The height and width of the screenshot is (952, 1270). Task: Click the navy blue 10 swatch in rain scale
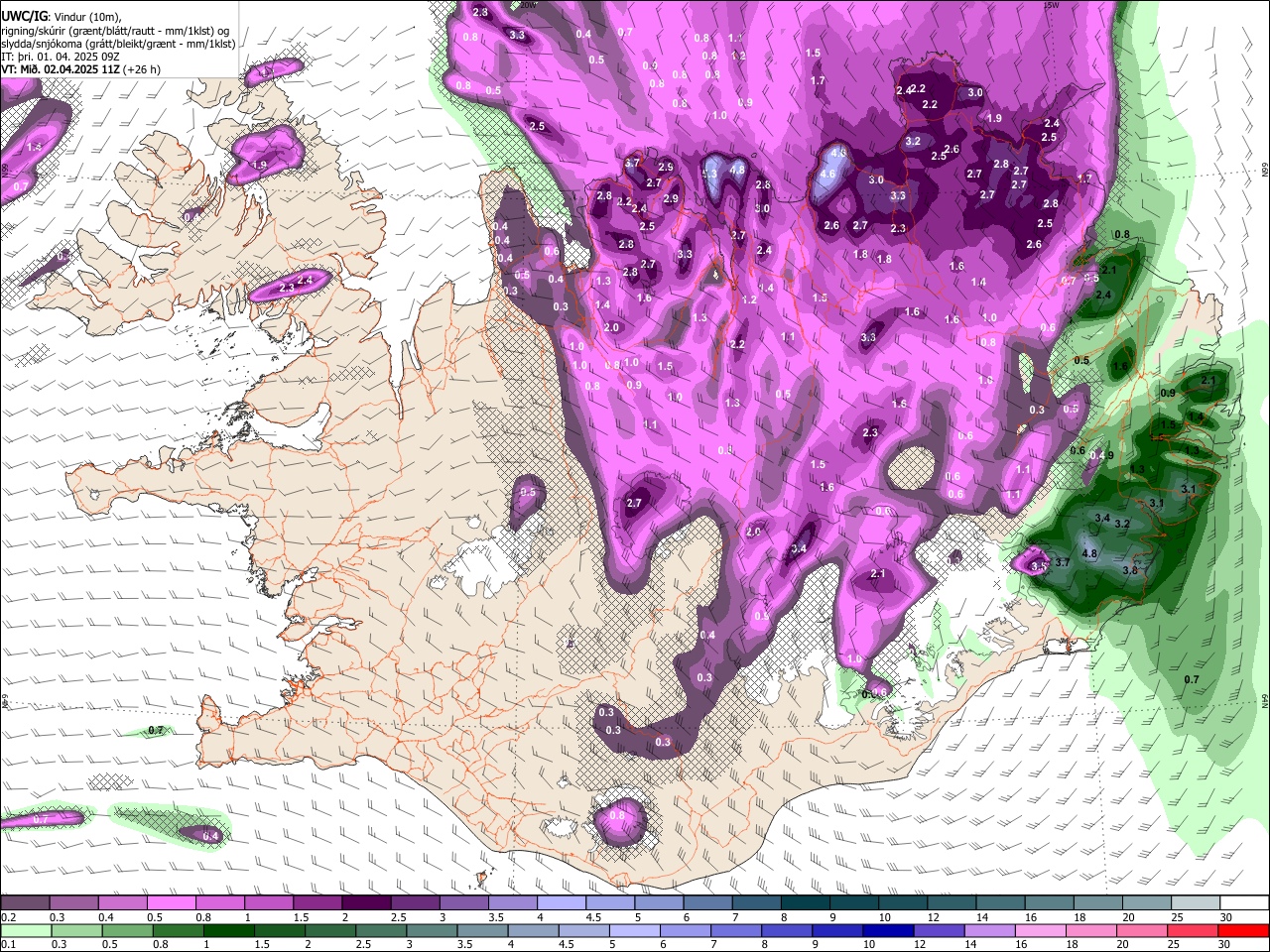pyautogui.click(x=888, y=931)
